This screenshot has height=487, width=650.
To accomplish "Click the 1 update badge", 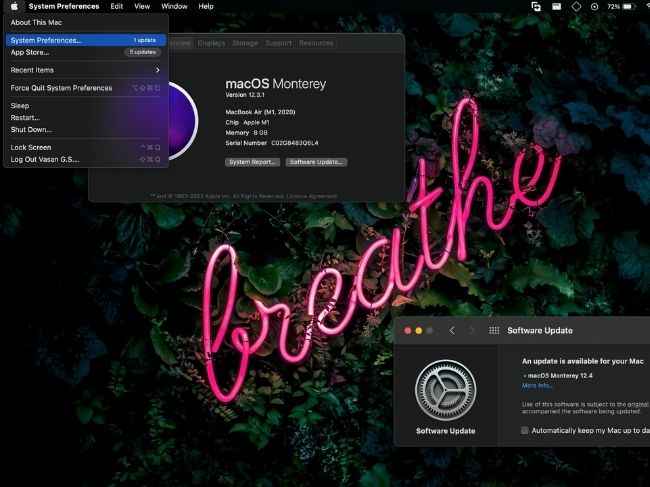I will (145, 40).
